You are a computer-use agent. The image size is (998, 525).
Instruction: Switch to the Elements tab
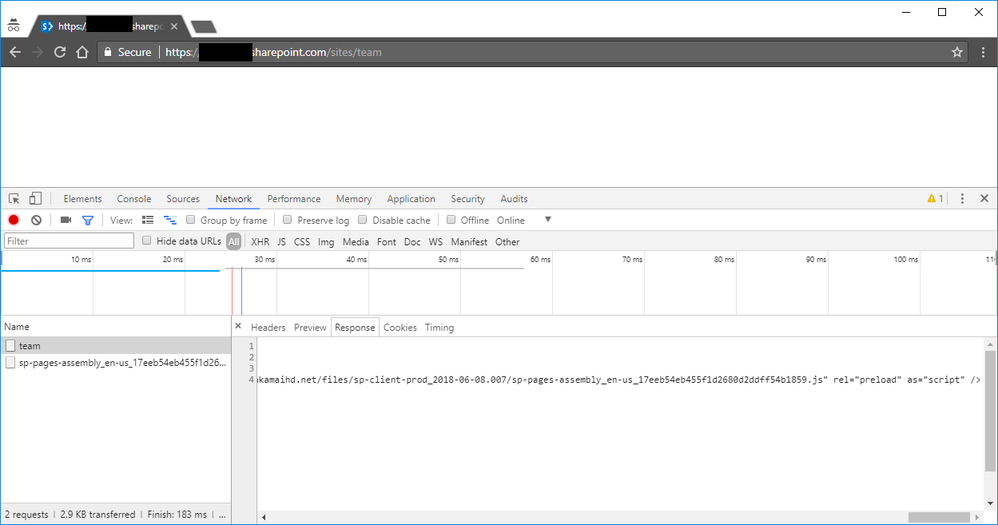coord(82,199)
